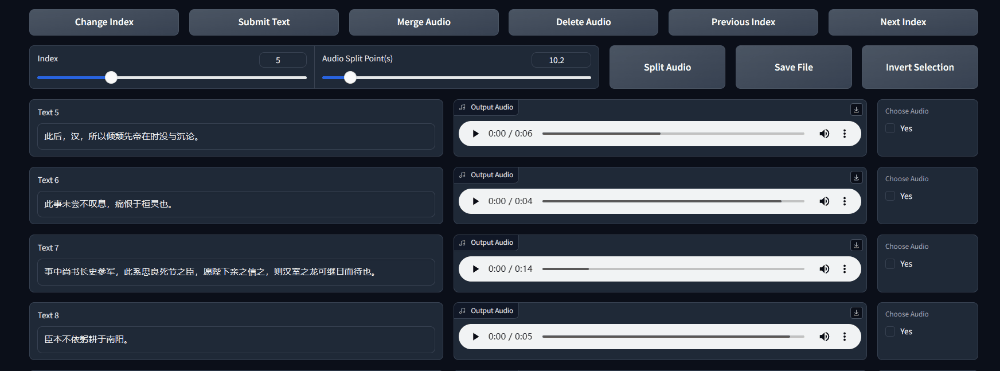
Task: Play the Text 6 output audio
Action: (x=475, y=201)
